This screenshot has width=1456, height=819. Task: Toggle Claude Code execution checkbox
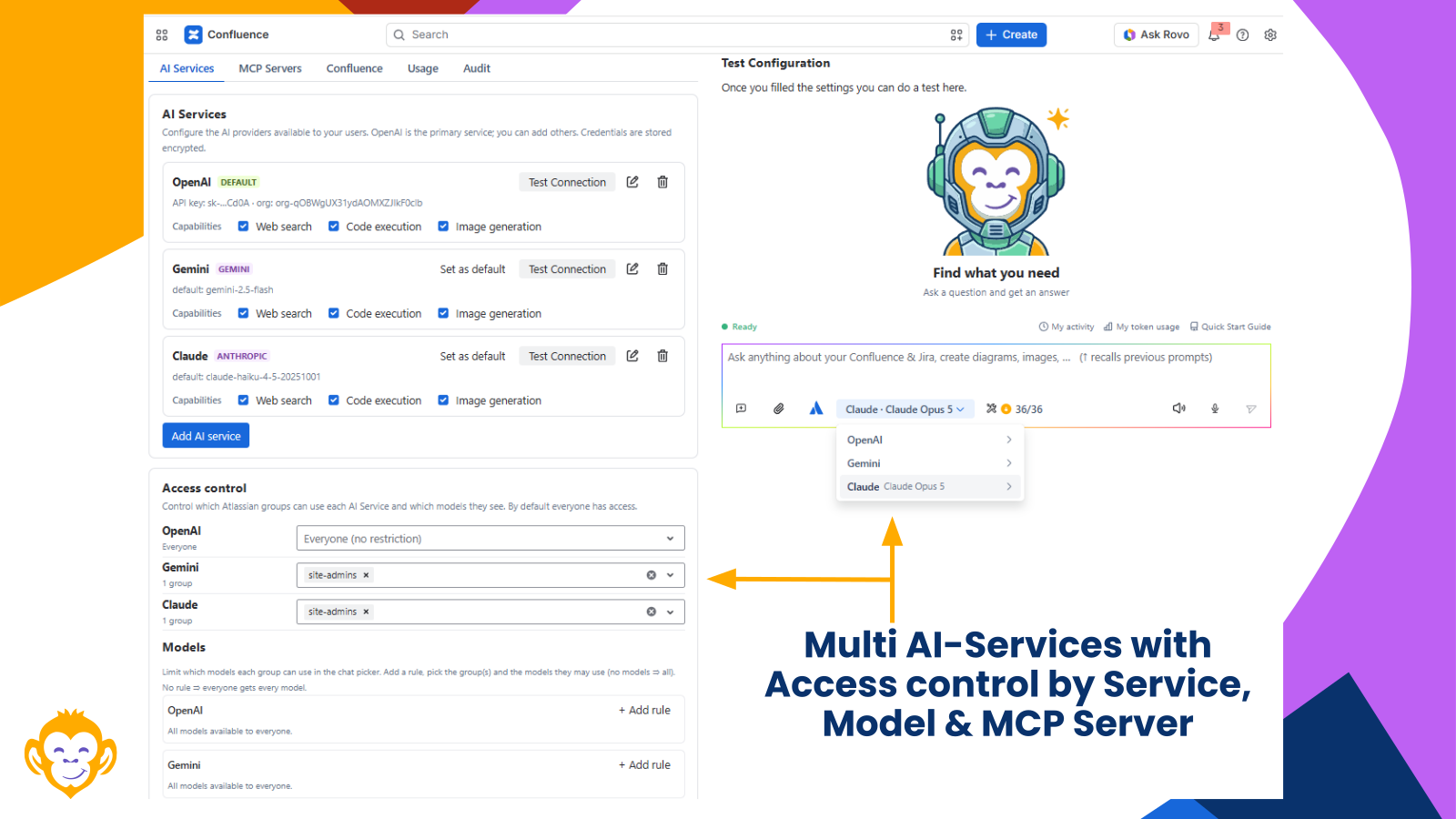click(x=334, y=400)
